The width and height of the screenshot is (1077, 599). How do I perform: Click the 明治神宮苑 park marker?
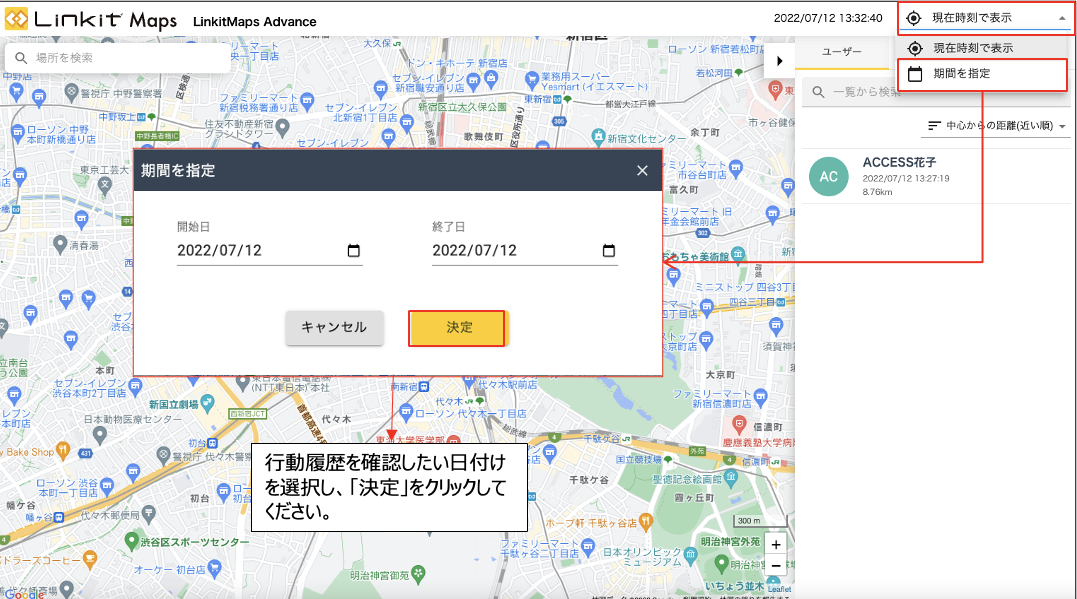(418, 573)
